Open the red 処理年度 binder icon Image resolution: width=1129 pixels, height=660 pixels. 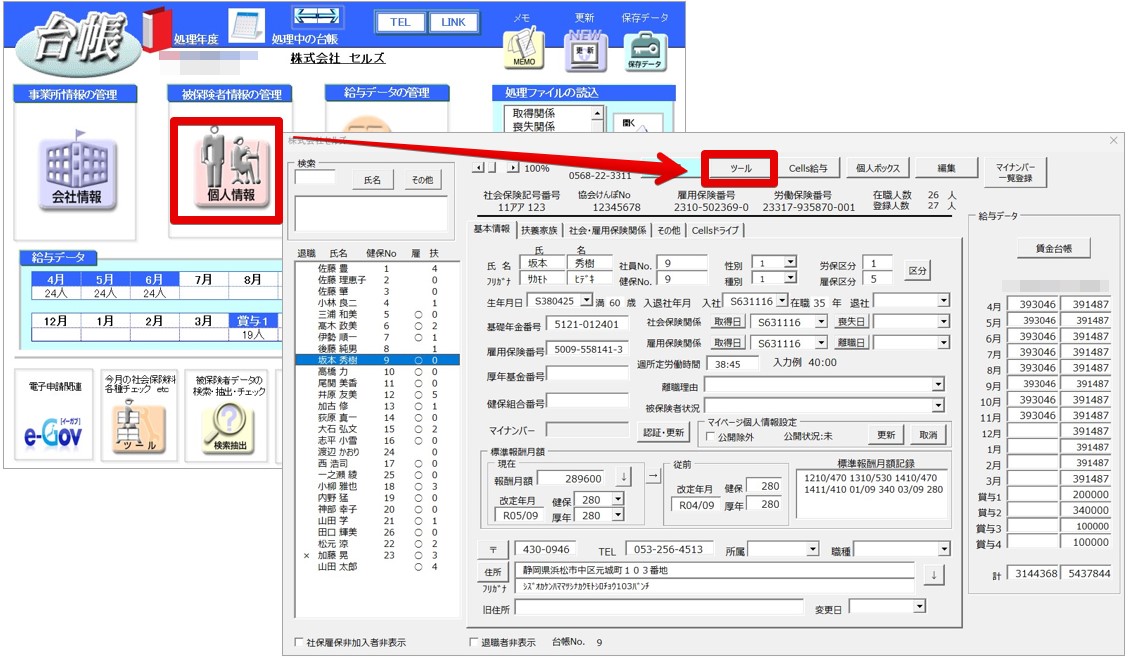coord(156,29)
